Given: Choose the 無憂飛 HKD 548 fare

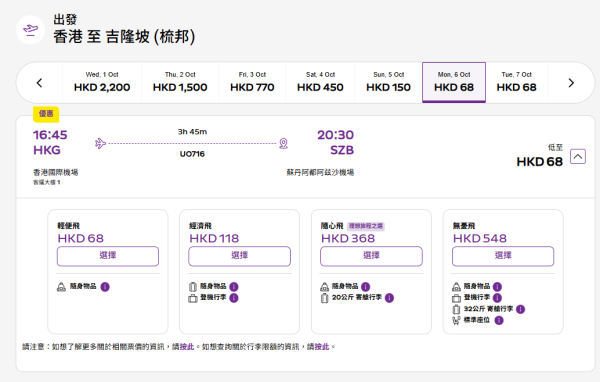Looking at the screenshot, I should pyautogui.click(x=503, y=256).
